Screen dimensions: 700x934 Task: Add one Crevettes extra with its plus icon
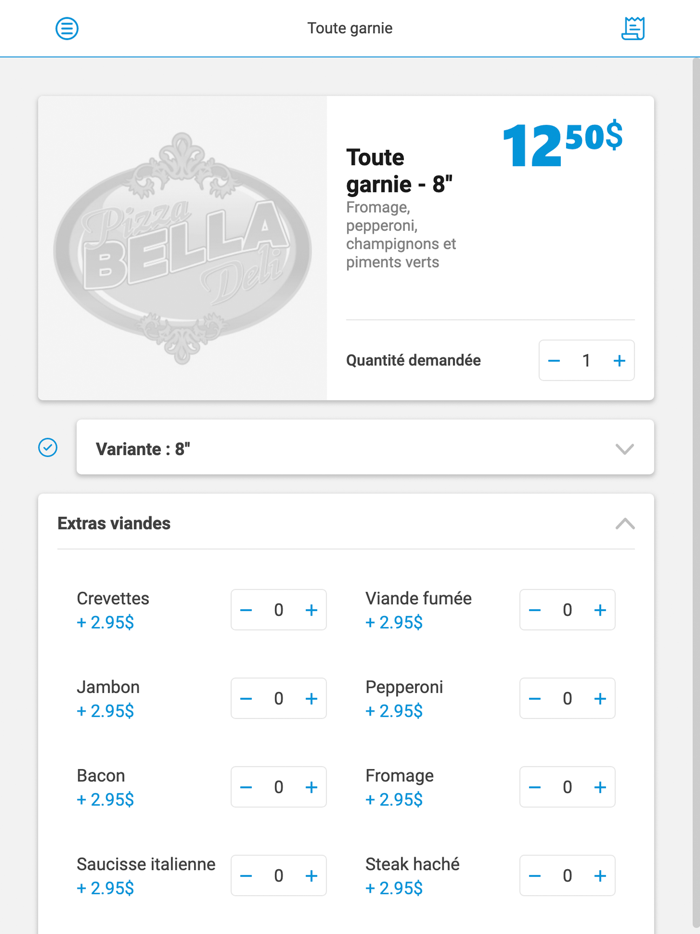311,610
